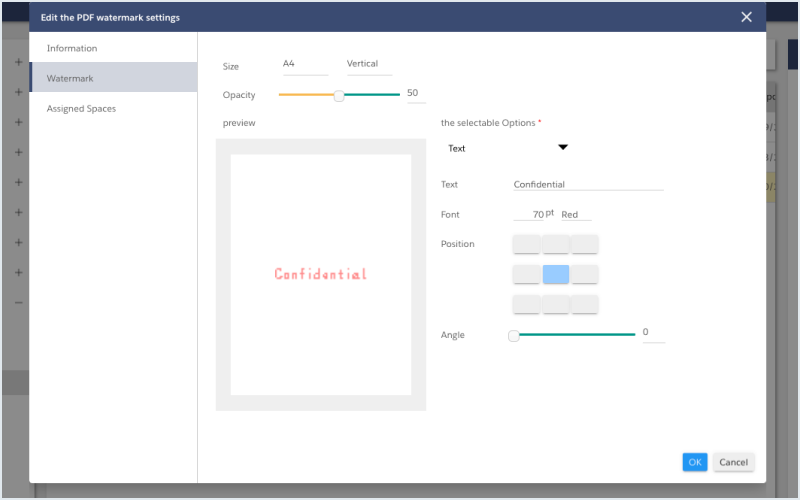This screenshot has height=500, width=800.
Task: Set watermark position to bottom-left
Action: click(526, 305)
